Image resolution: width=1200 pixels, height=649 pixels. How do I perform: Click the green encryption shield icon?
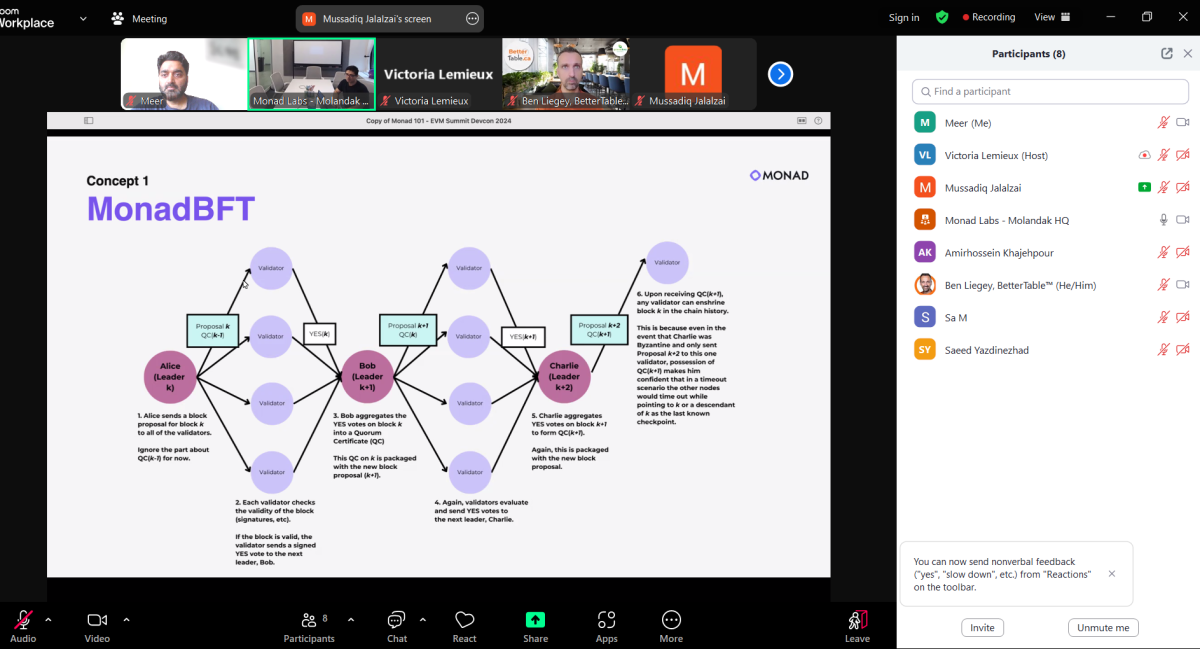(x=941, y=17)
